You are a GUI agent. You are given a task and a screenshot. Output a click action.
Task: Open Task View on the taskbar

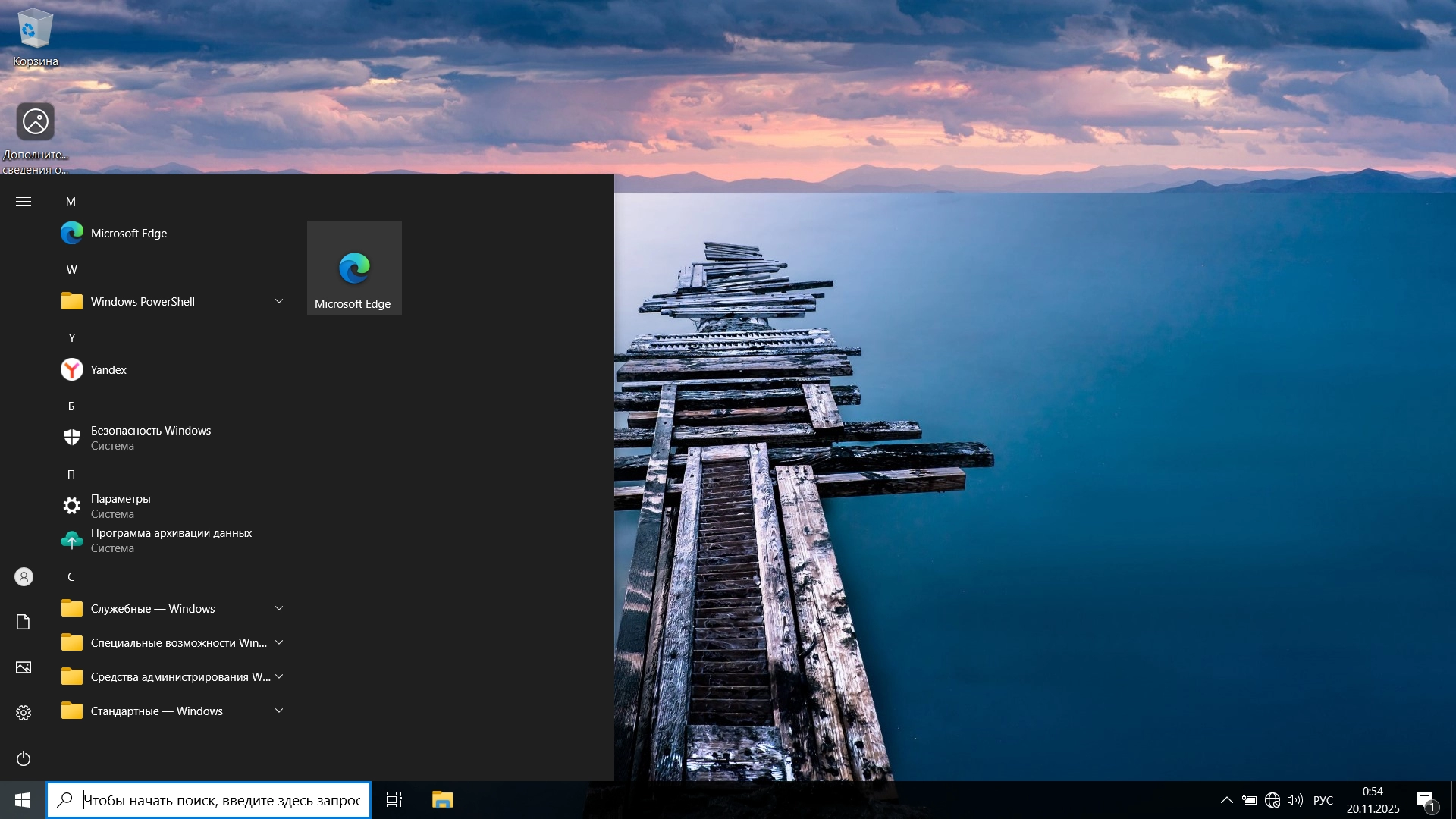(394, 800)
